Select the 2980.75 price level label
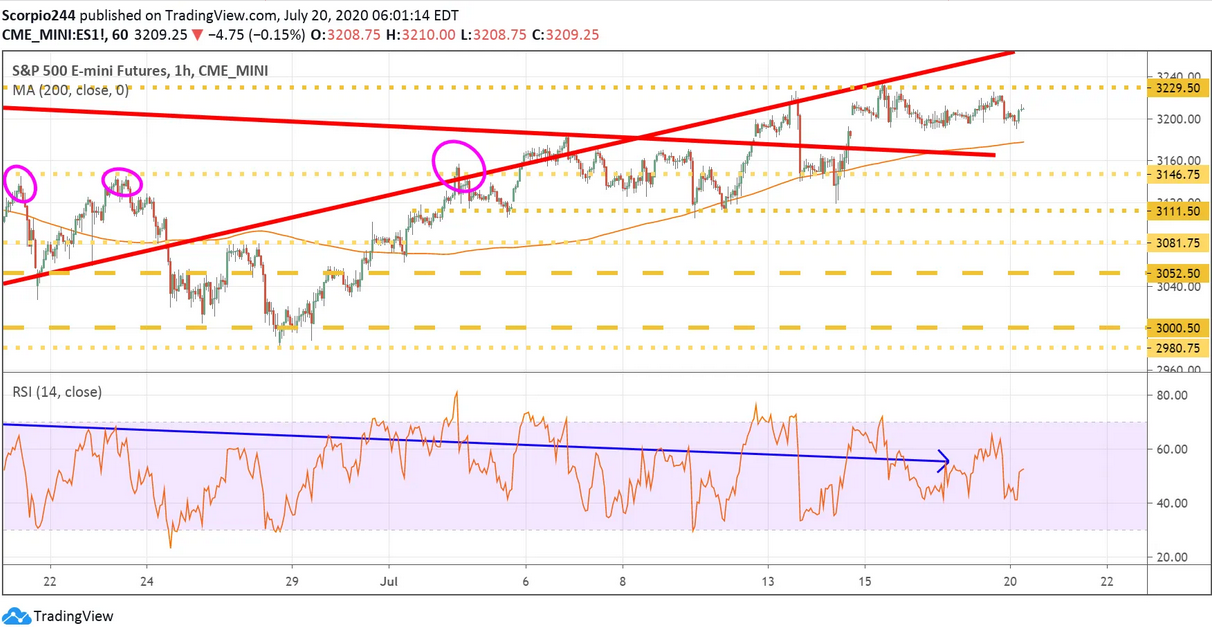This screenshot has height=627, width=1212. [1179, 348]
